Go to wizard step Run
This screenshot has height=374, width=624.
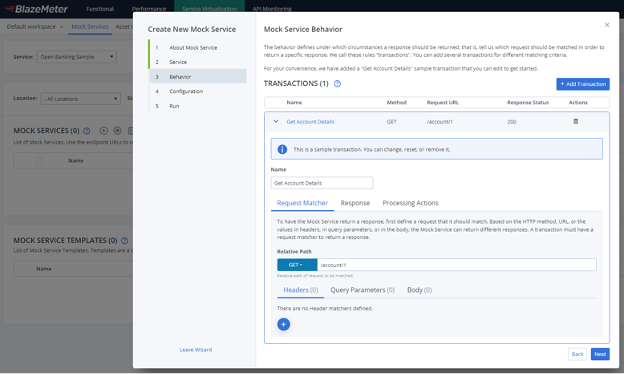(x=174, y=106)
